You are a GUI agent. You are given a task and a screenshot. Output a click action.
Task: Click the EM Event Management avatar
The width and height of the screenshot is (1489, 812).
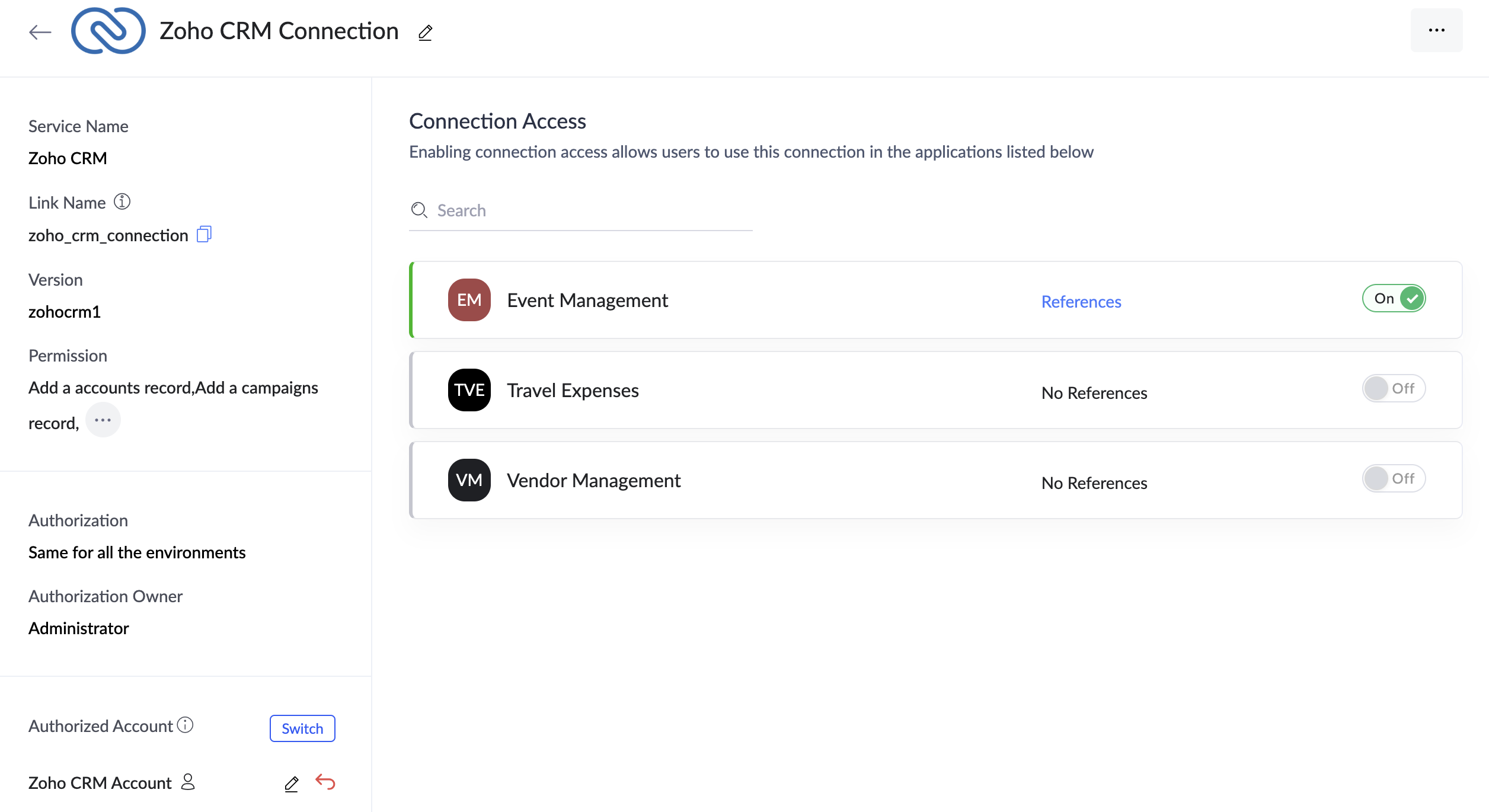(x=469, y=300)
